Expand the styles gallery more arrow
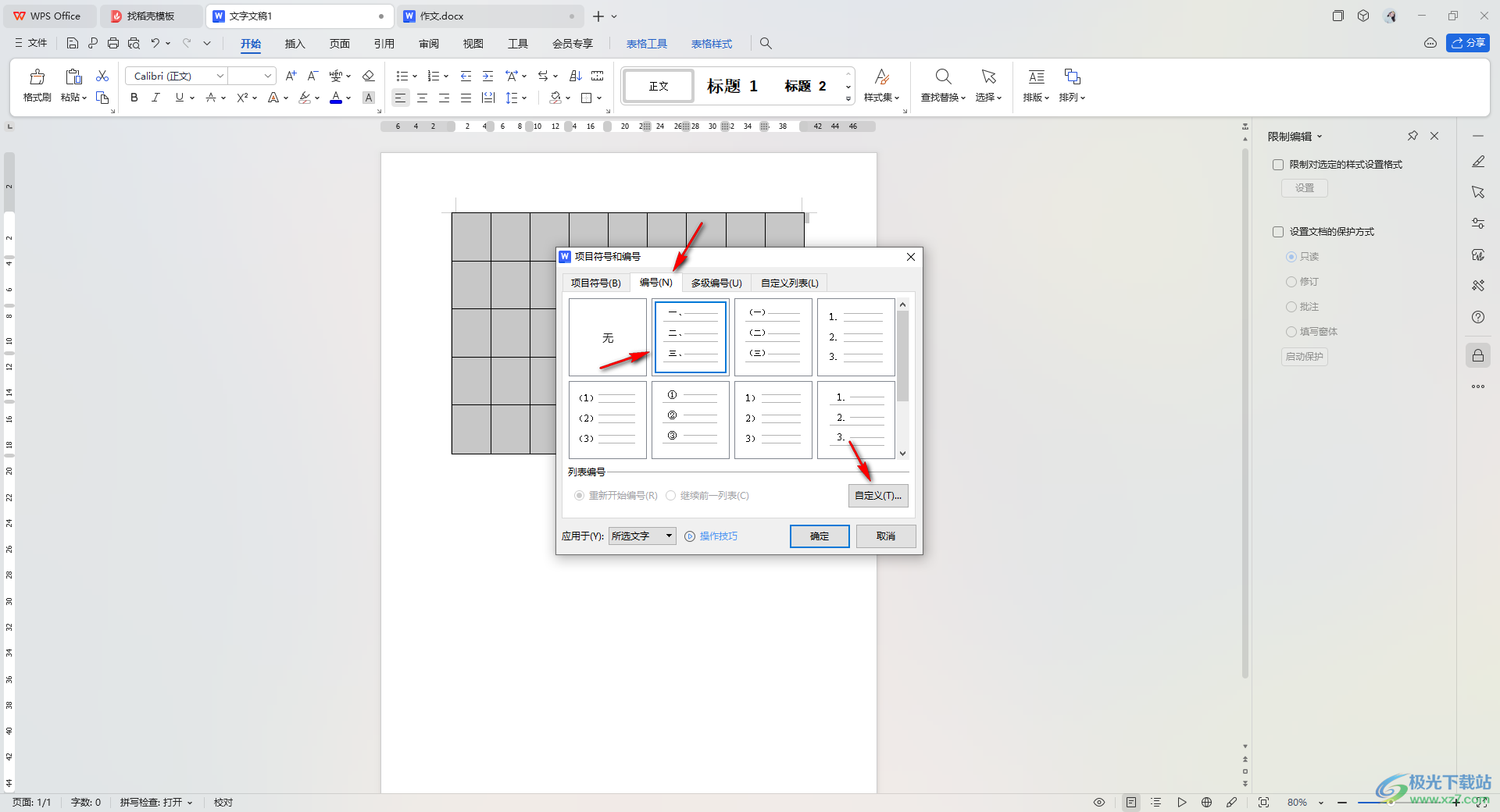The height and width of the screenshot is (812, 1500). click(x=848, y=99)
